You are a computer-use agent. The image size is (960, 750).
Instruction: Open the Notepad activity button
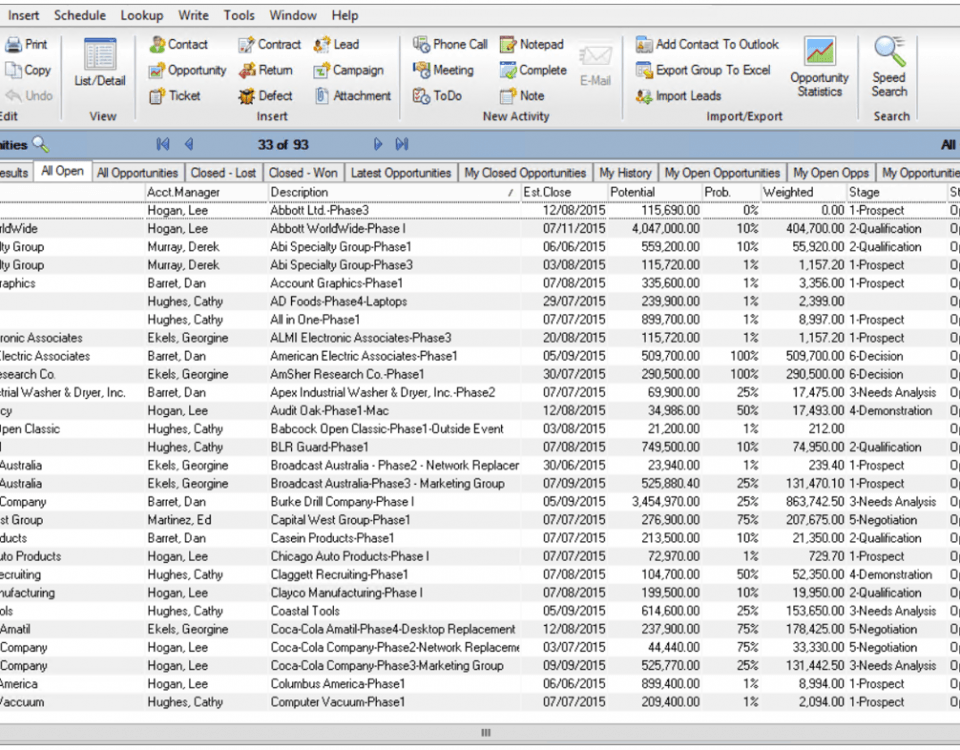click(531, 44)
